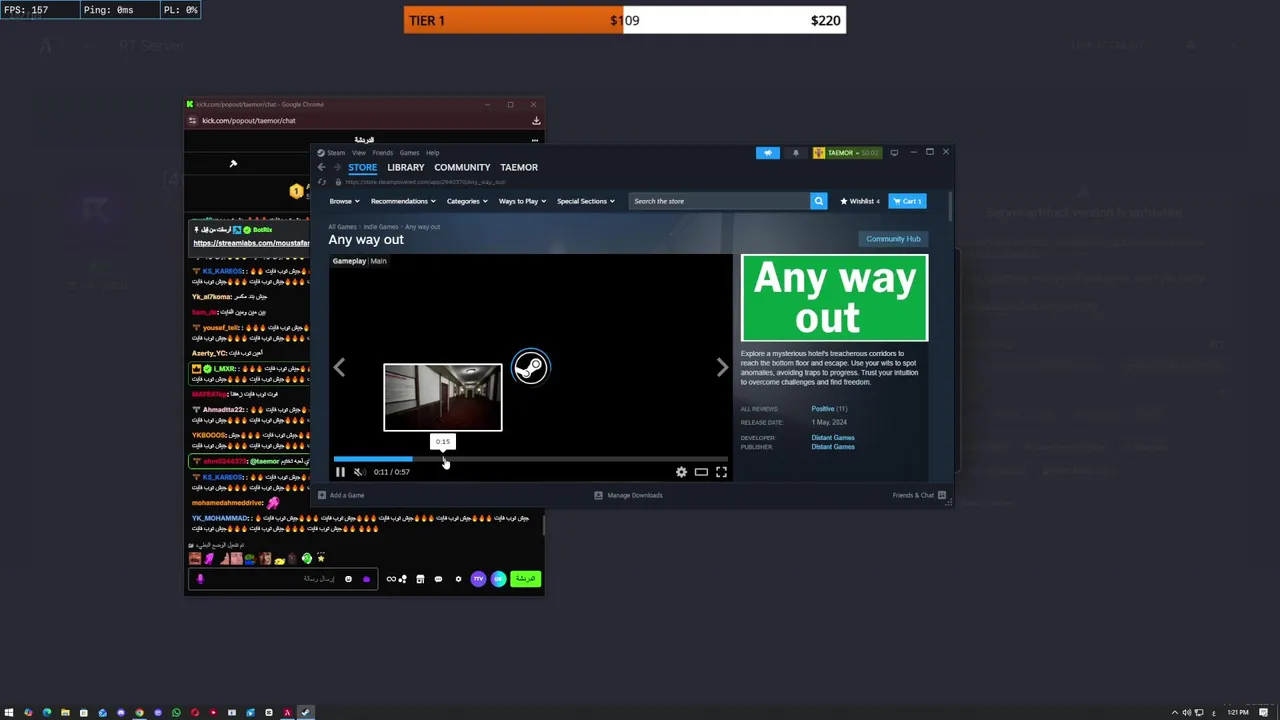
Task: Open the TAEMOR account dropdown
Action: [847, 153]
